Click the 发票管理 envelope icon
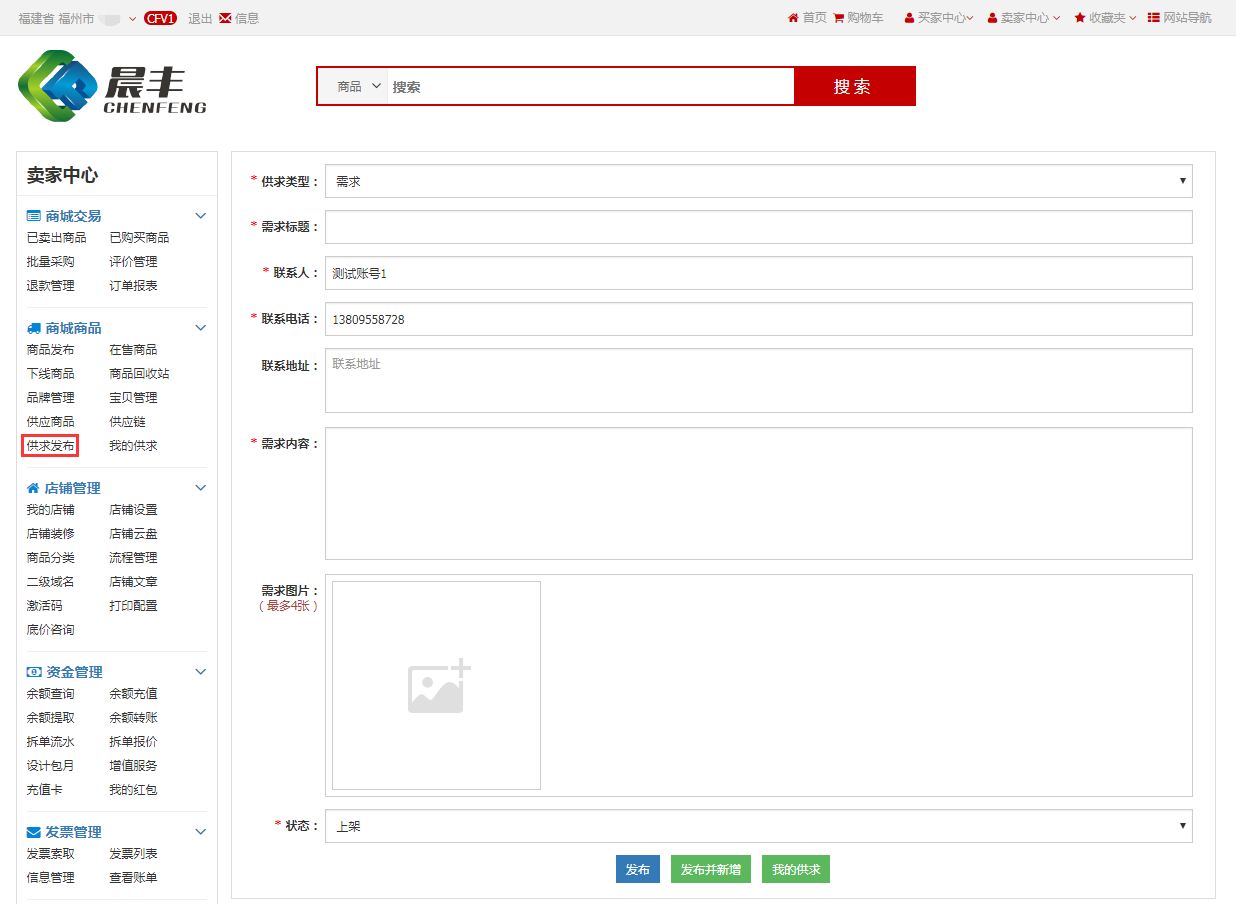 (34, 832)
